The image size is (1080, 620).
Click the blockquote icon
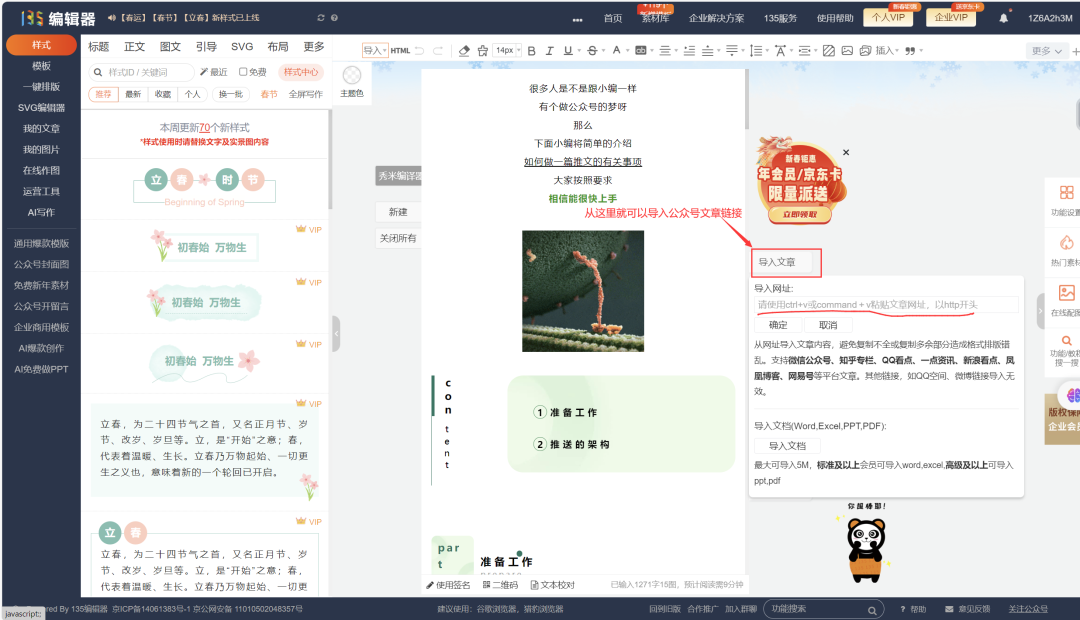[x=910, y=50]
